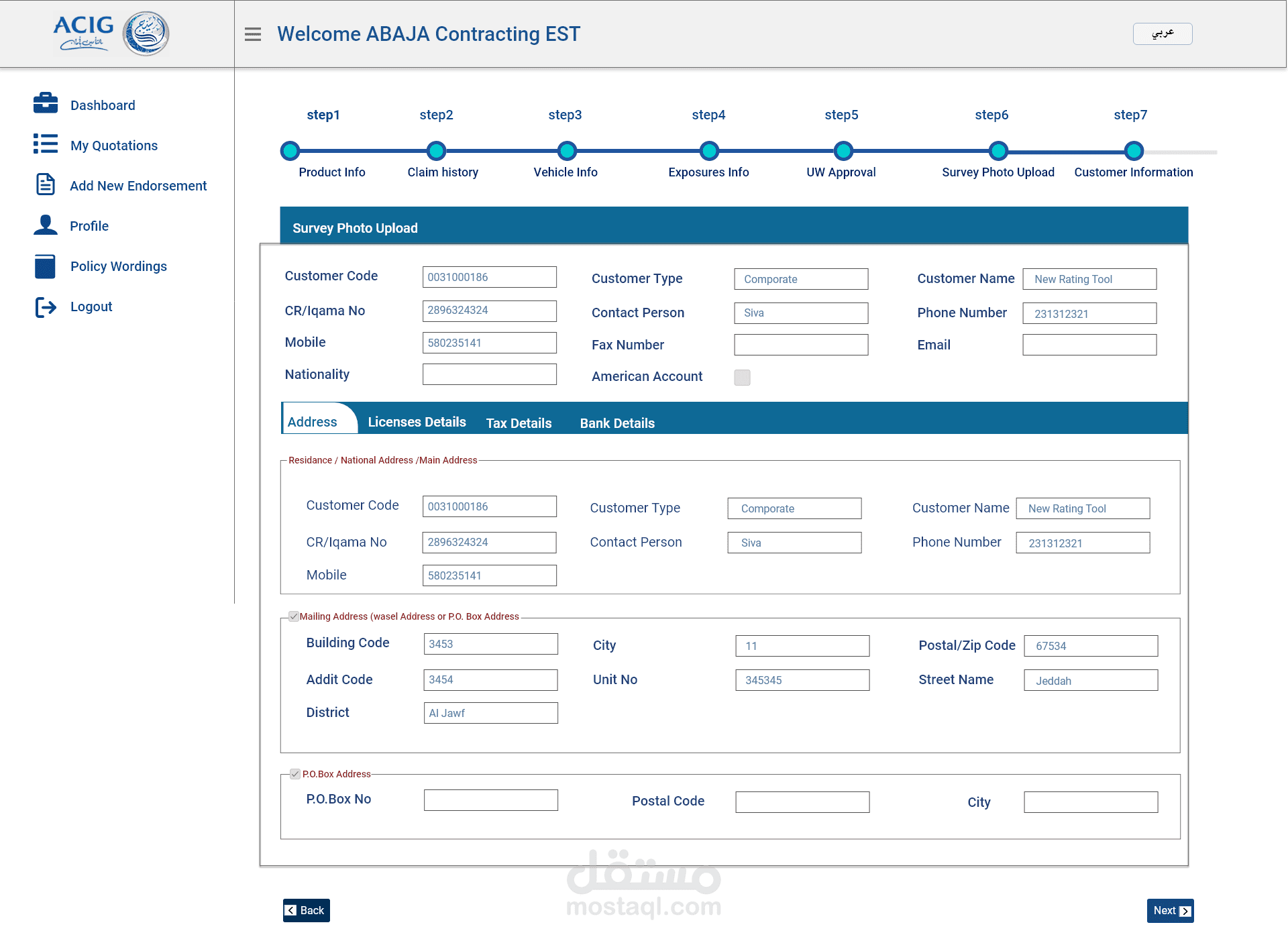The width and height of the screenshot is (1288, 939).
Task: Toggle the hamburger menu icon
Action: click(x=253, y=34)
